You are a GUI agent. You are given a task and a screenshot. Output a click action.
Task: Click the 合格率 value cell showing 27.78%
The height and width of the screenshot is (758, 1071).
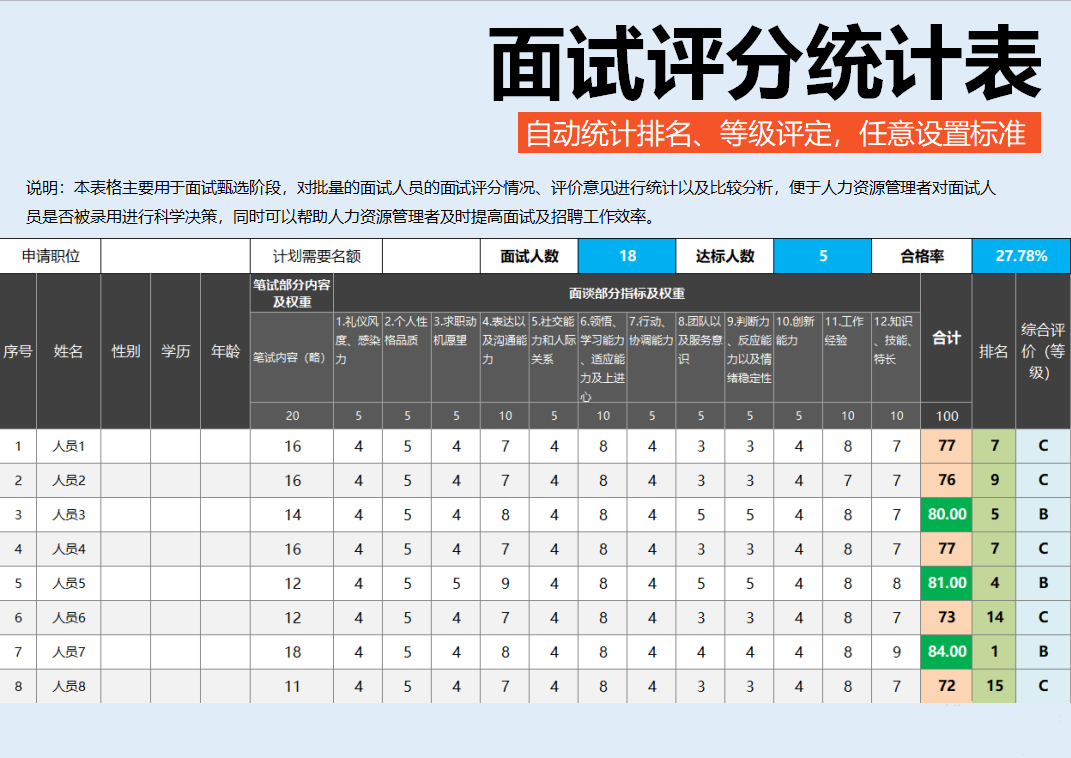[x=1021, y=256]
